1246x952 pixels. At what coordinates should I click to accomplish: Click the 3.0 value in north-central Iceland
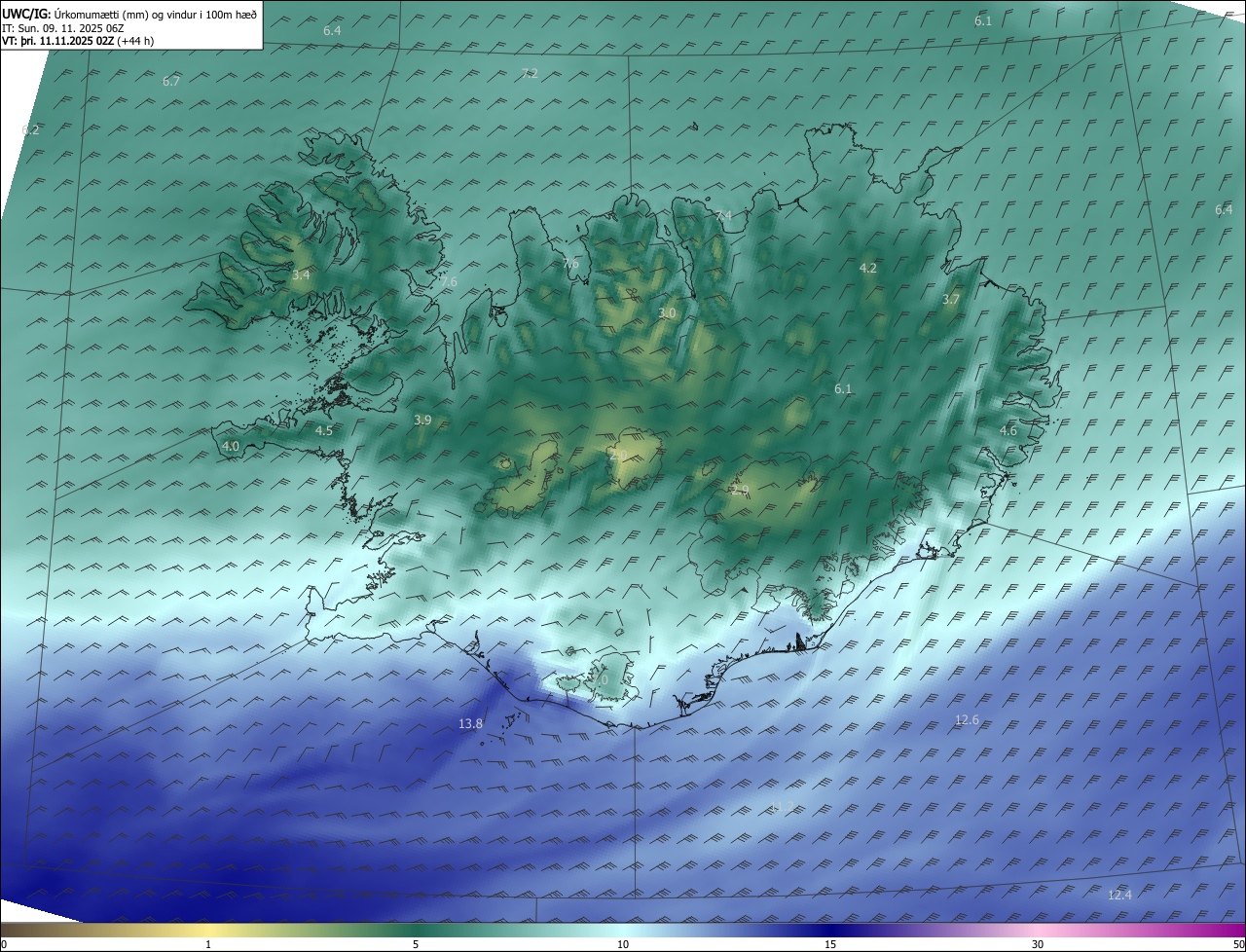tap(667, 313)
